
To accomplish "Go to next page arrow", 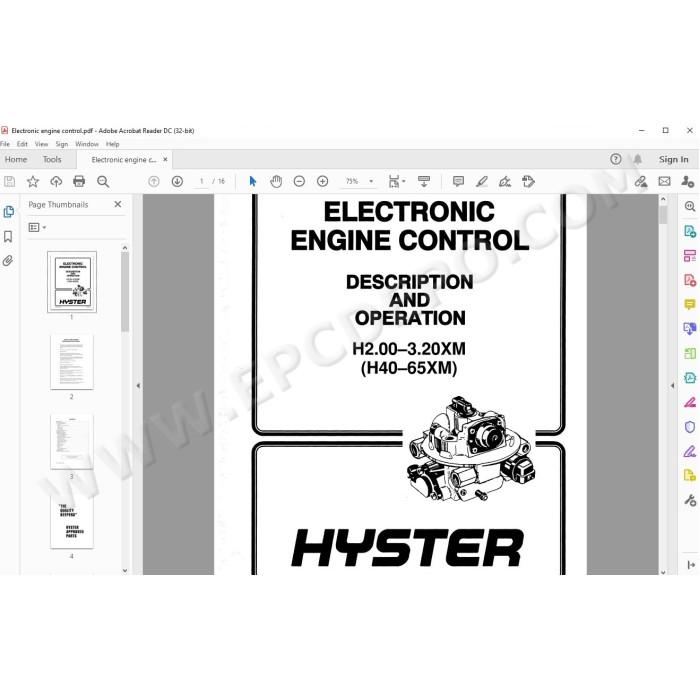I will click(x=177, y=181).
